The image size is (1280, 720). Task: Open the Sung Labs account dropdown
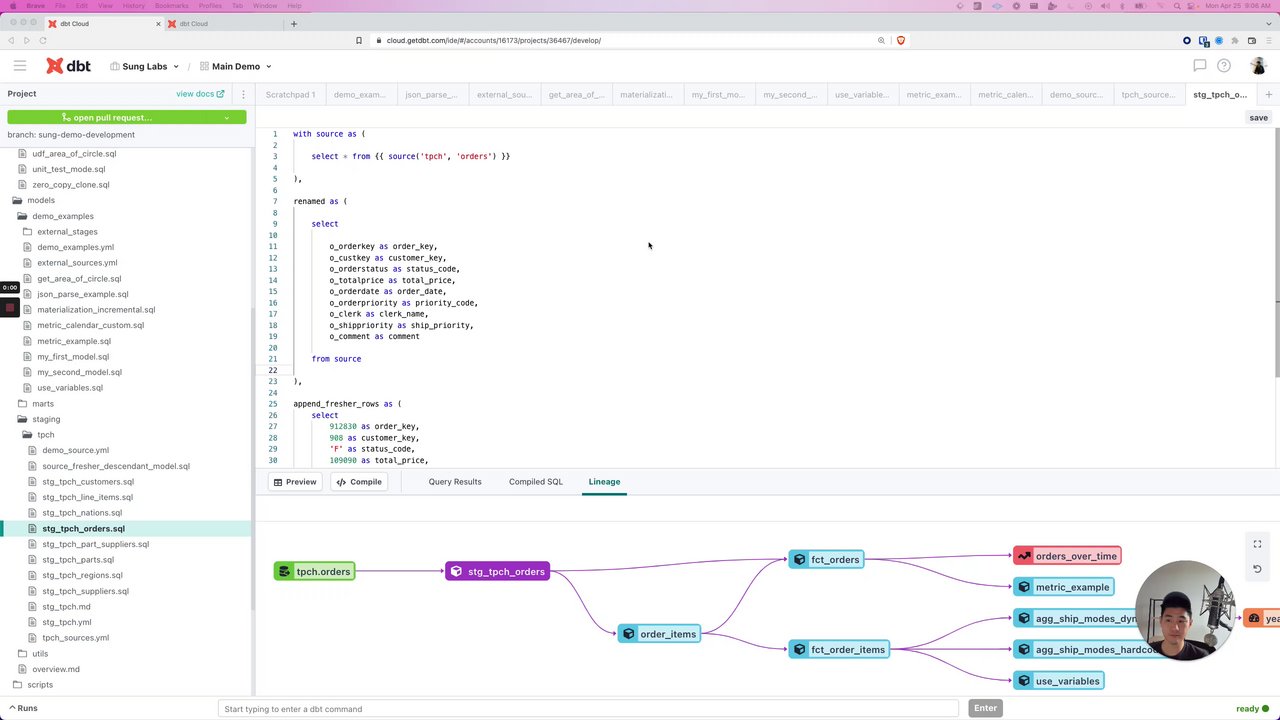point(144,66)
